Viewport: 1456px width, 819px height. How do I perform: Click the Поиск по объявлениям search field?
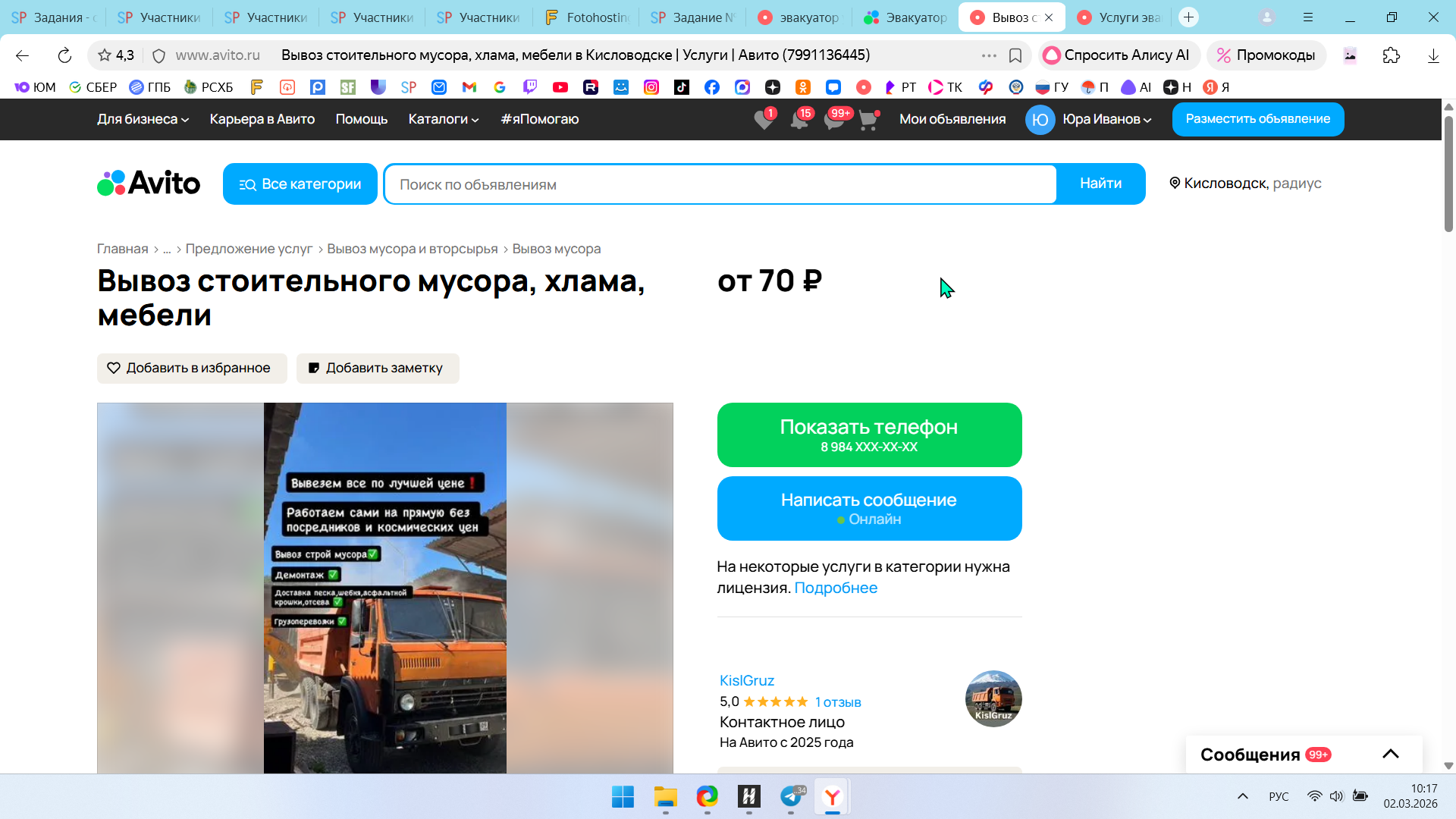720,184
